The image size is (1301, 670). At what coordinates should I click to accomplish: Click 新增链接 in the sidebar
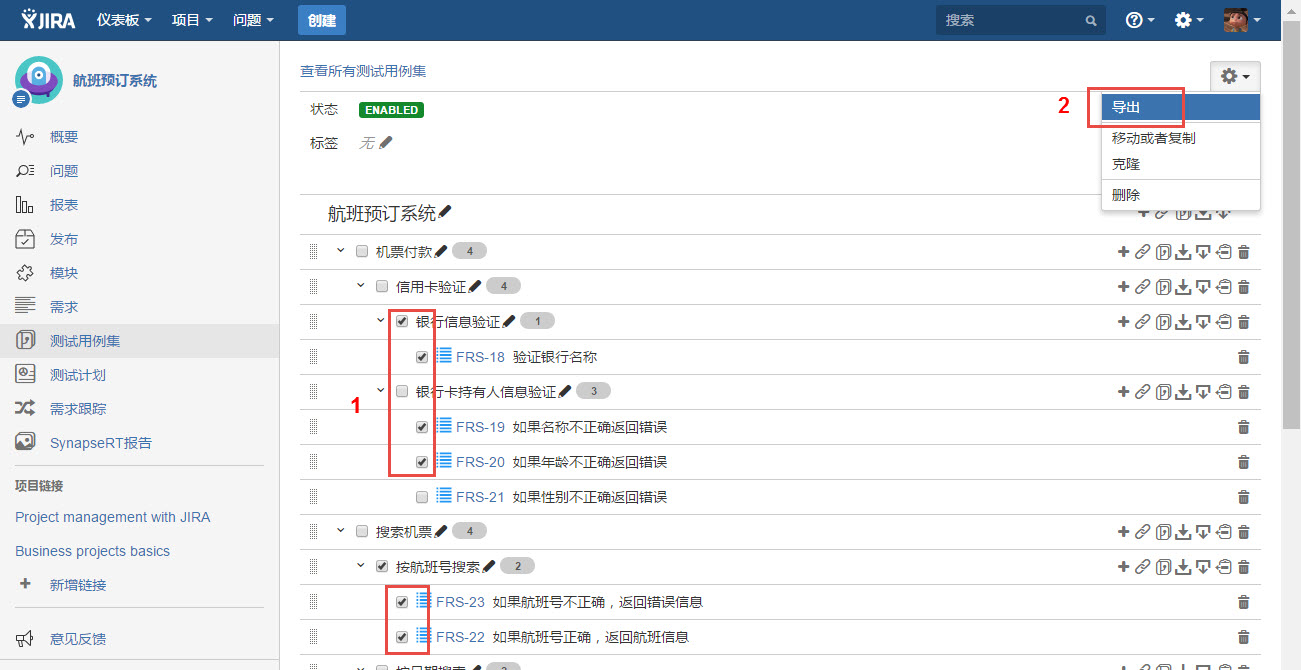pyautogui.click(x=78, y=585)
